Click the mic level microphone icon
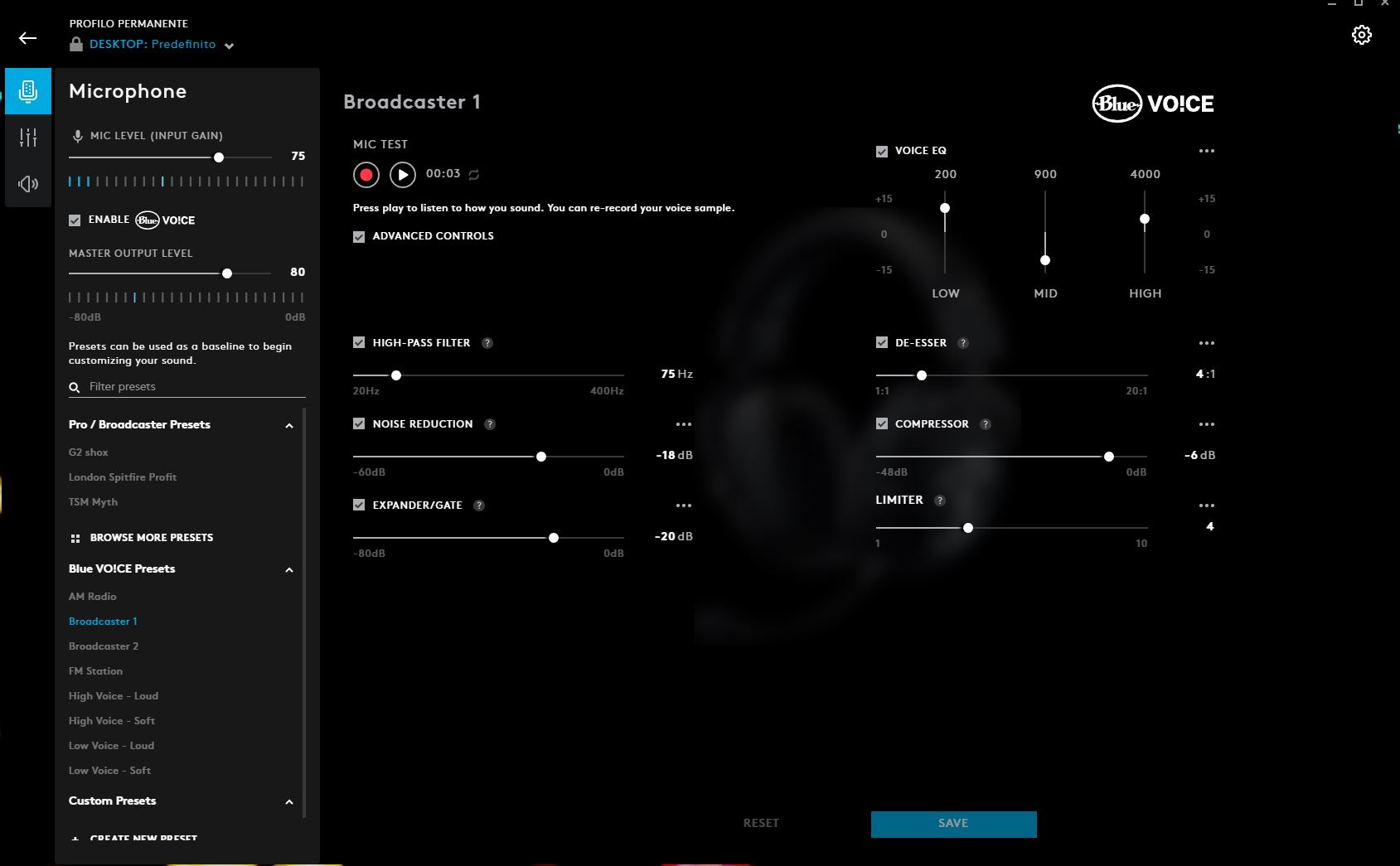This screenshot has width=1400, height=866. [77, 136]
